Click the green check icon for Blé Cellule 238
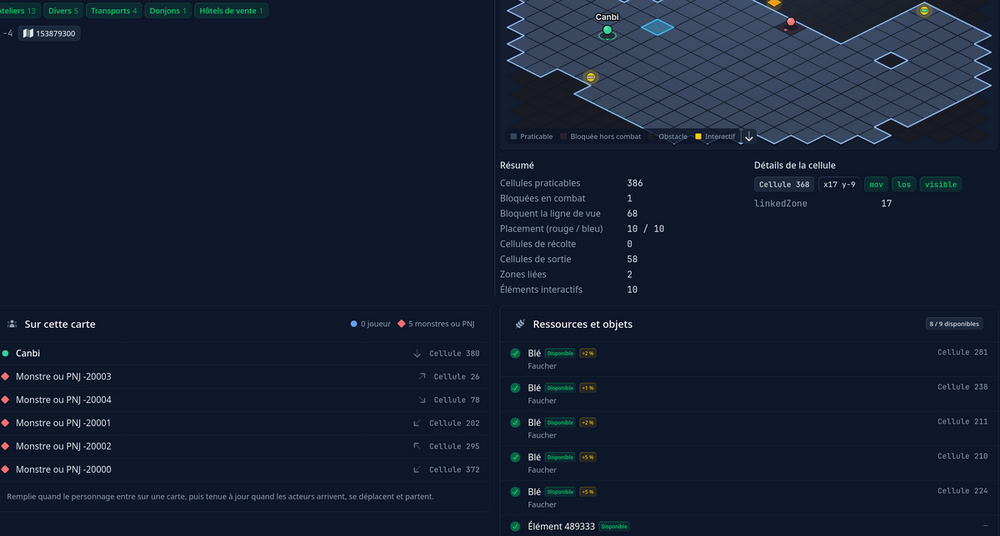Viewport: 1000px width, 536px height. coord(515,387)
